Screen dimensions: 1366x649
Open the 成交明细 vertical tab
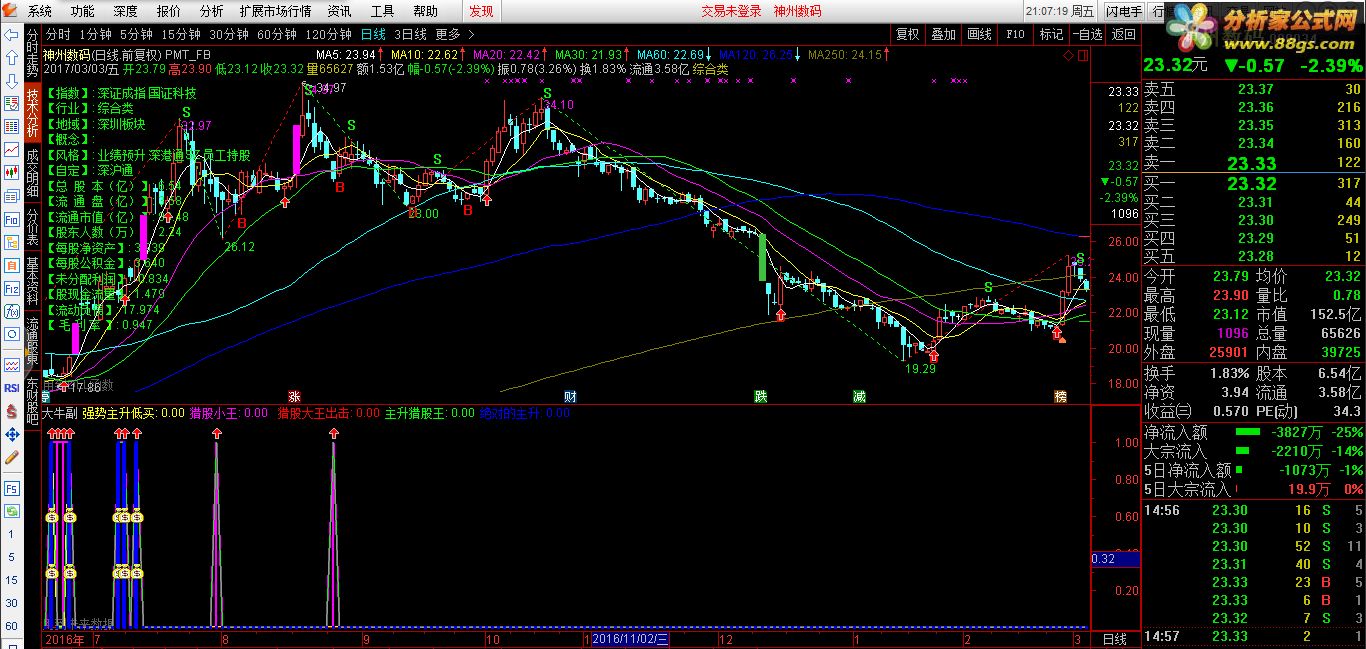[32, 175]
